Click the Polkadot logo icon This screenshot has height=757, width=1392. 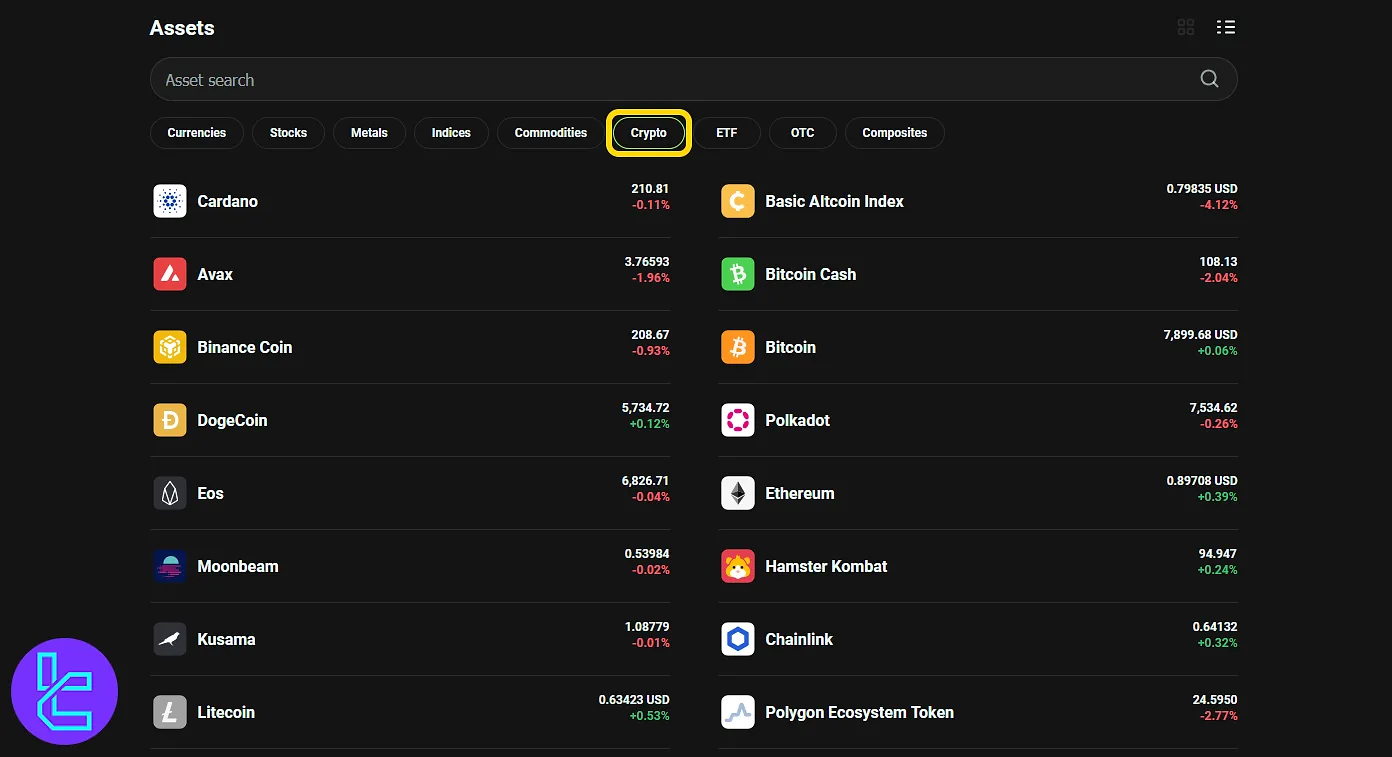coord(738,420)
